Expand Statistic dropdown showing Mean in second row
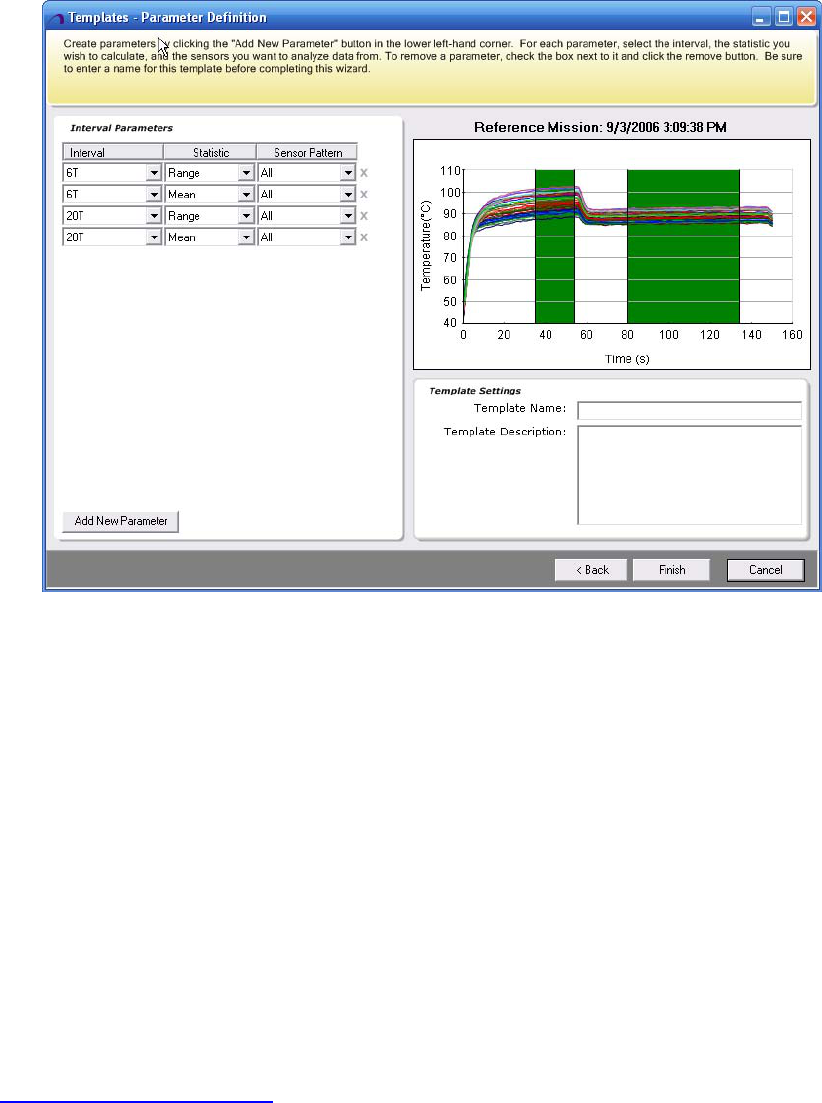Image resolution: width=822 pixels, height=1103 pixels. [246, 195]
